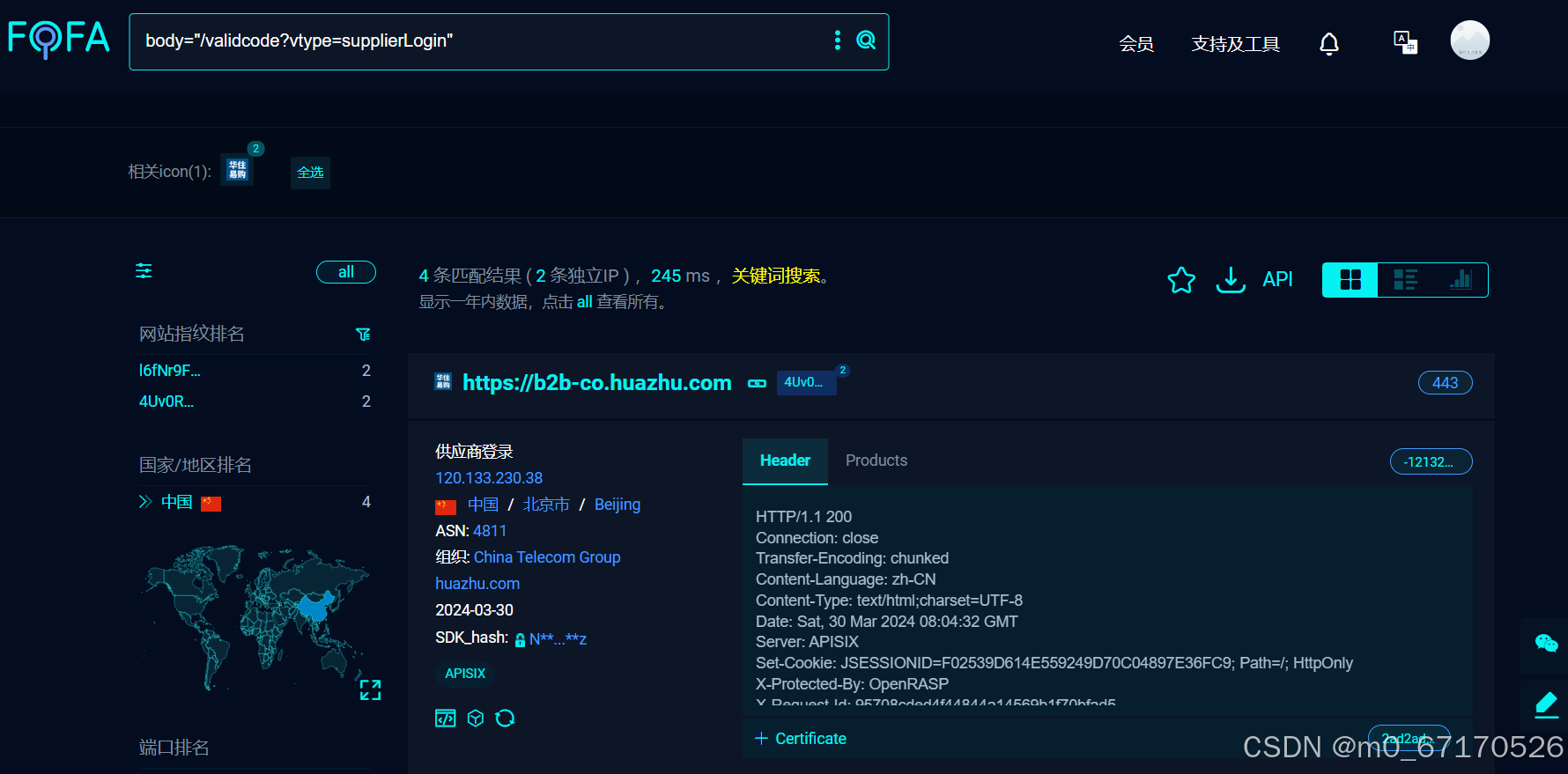
Task: Open the API link
Action: point(1277,279)
